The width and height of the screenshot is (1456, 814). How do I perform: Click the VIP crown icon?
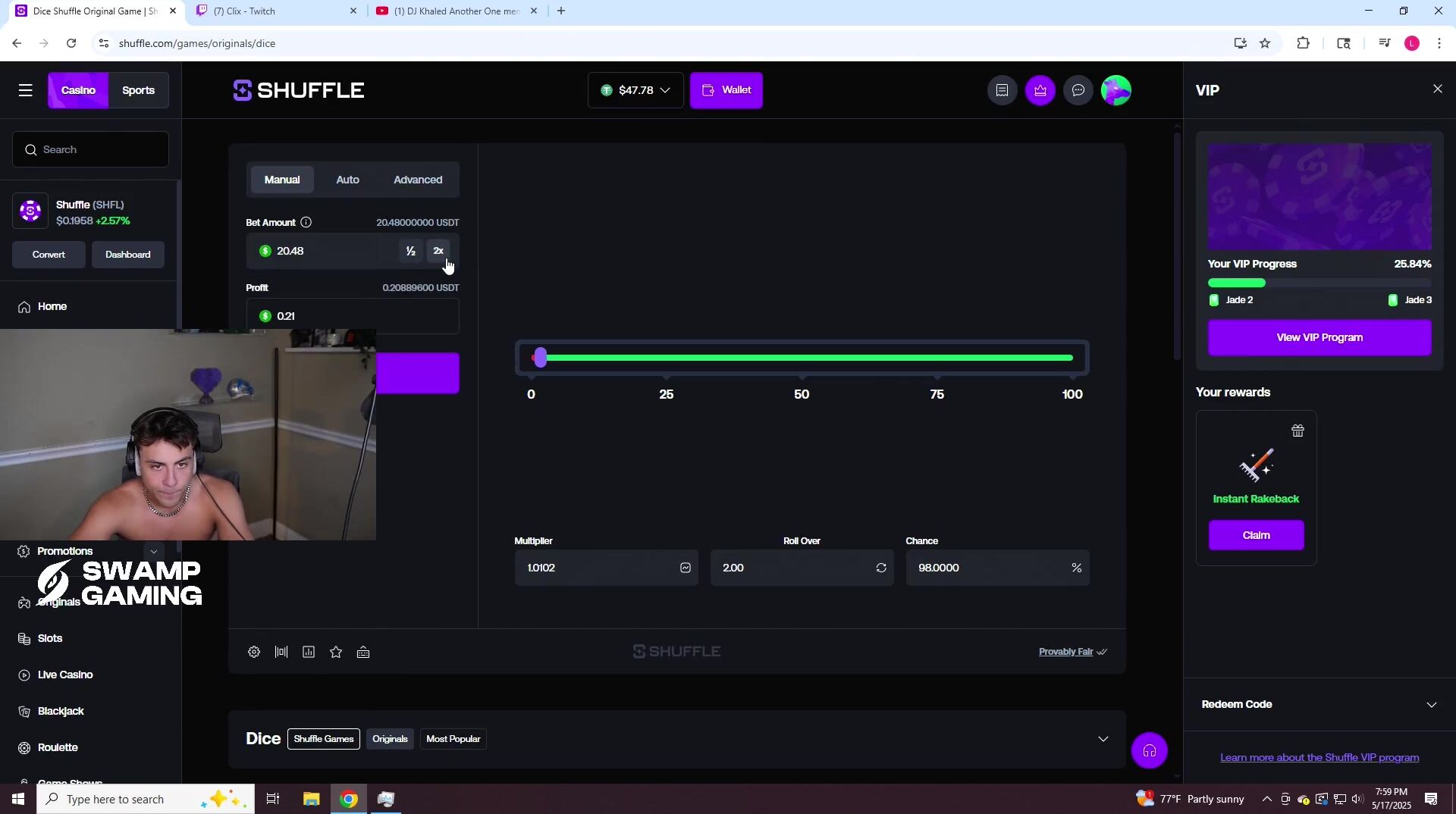click(1040, 90)
